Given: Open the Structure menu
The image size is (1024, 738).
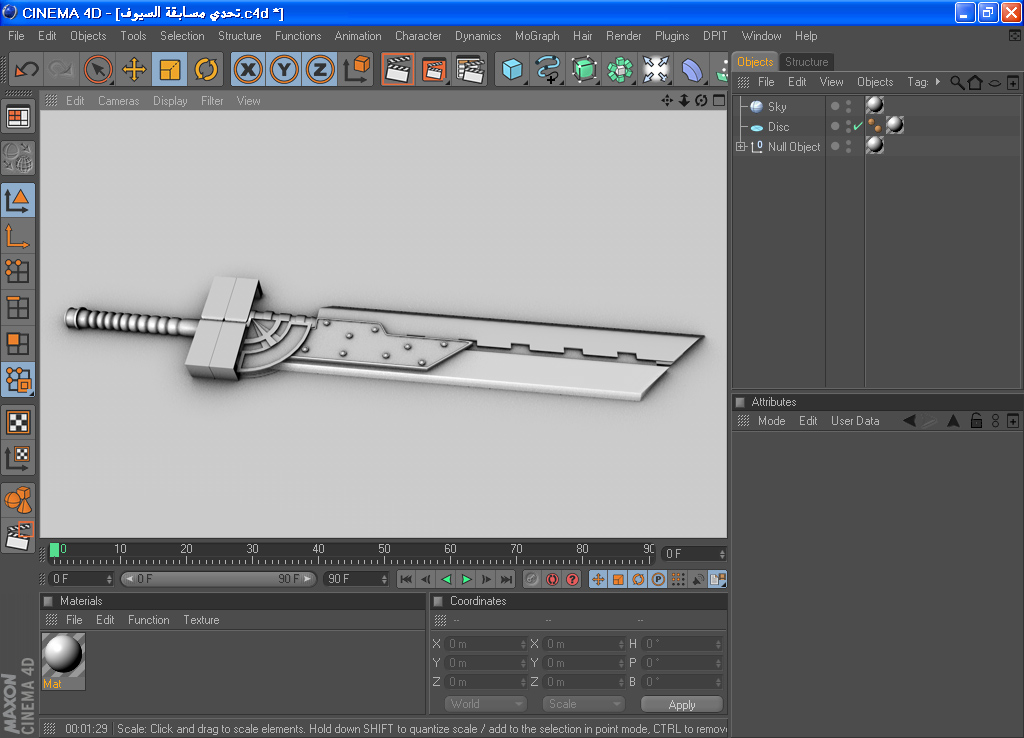Looking at the screenshot, I should [240, 36].
